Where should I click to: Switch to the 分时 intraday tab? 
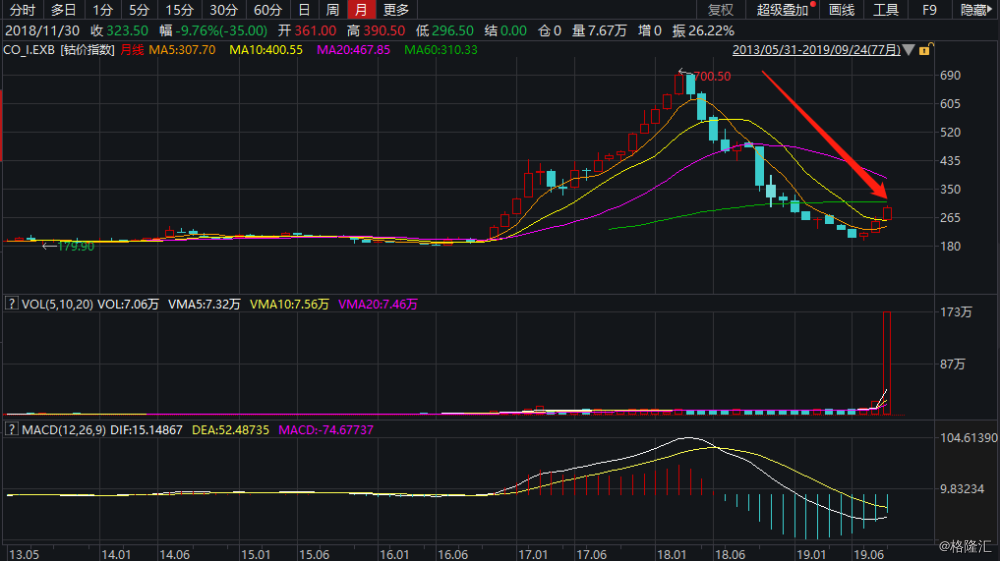[22, 10]
